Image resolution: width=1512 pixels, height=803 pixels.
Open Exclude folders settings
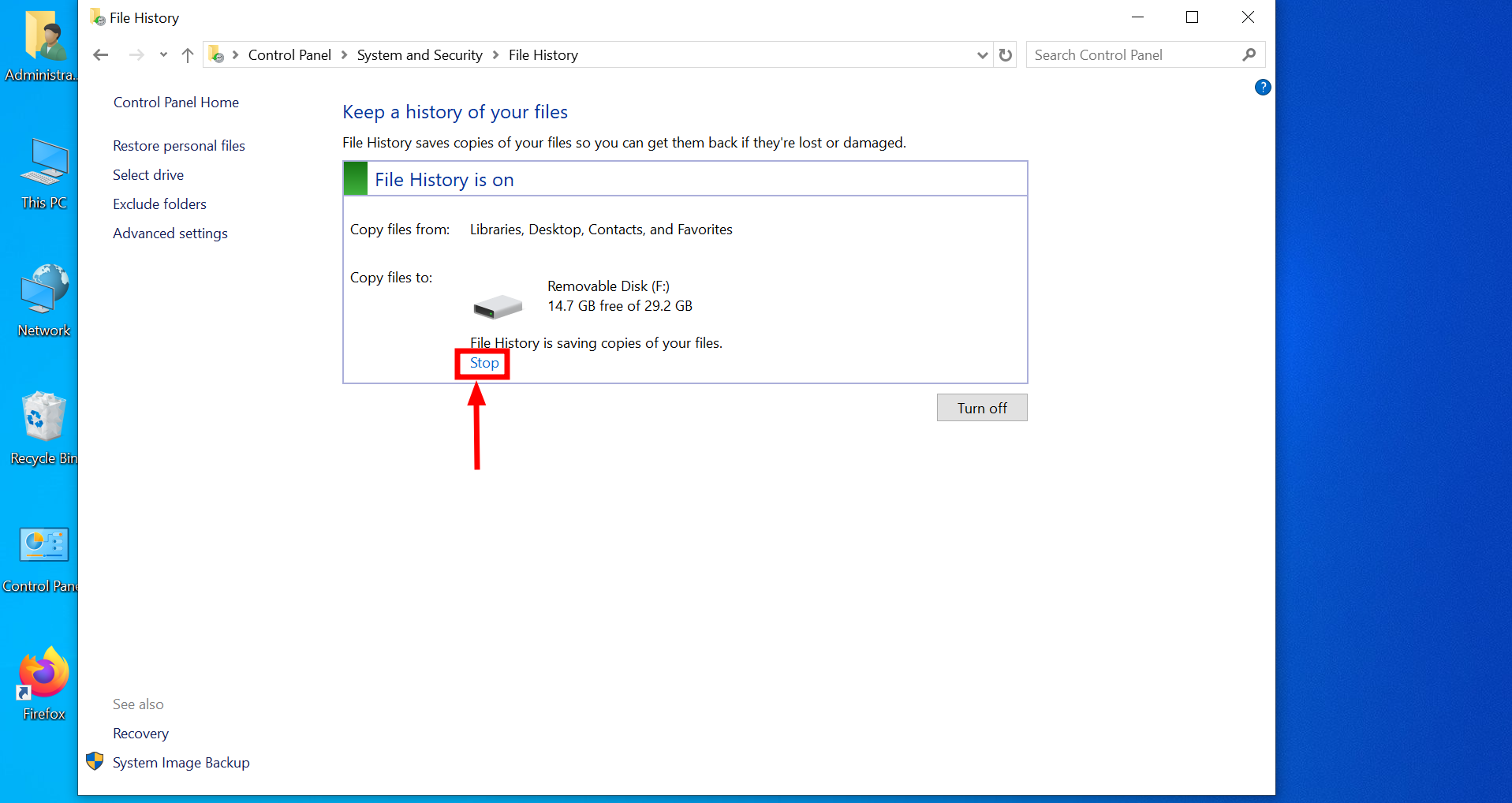[x=159, y=204]
